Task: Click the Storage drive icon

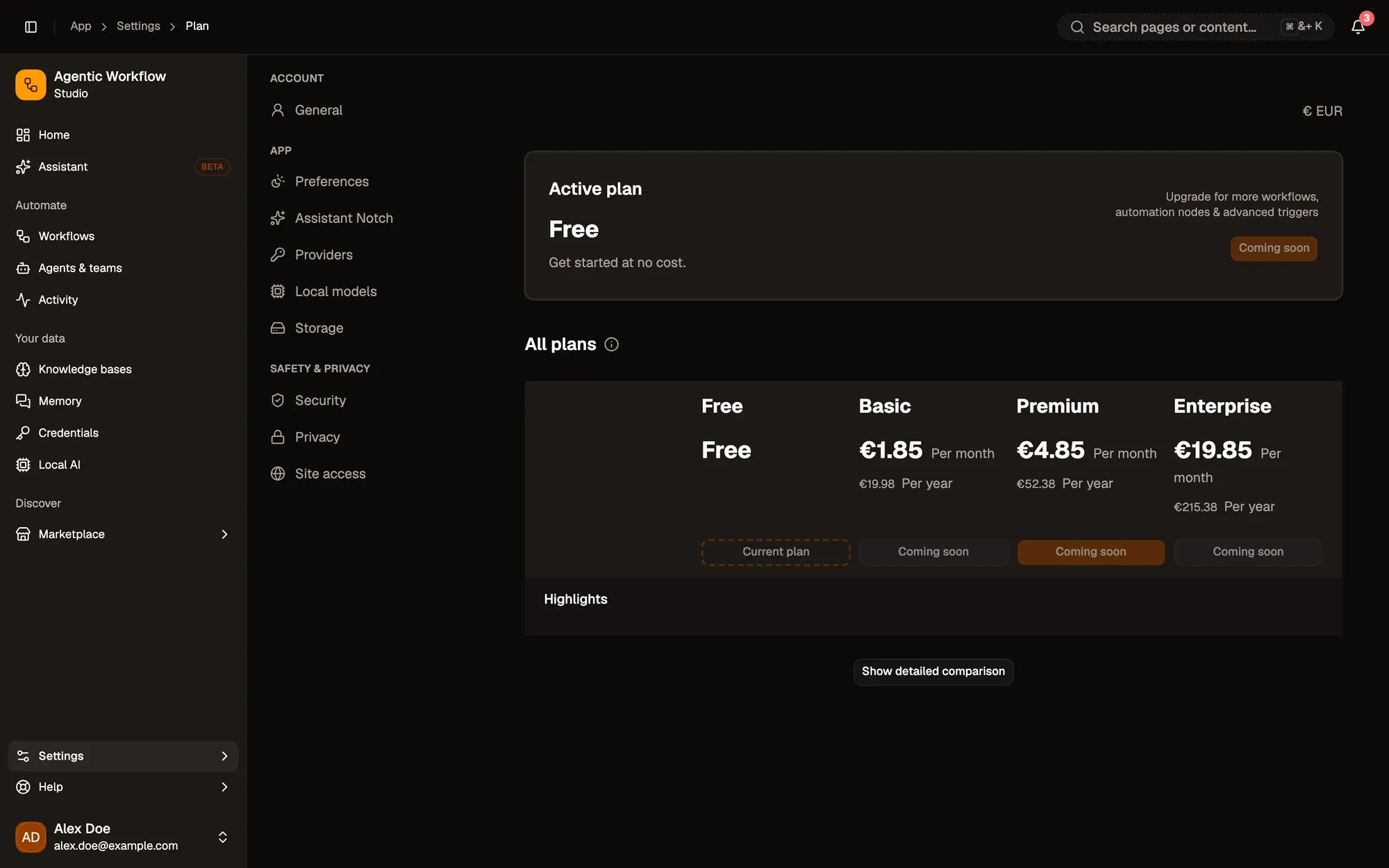Action: 278,328
